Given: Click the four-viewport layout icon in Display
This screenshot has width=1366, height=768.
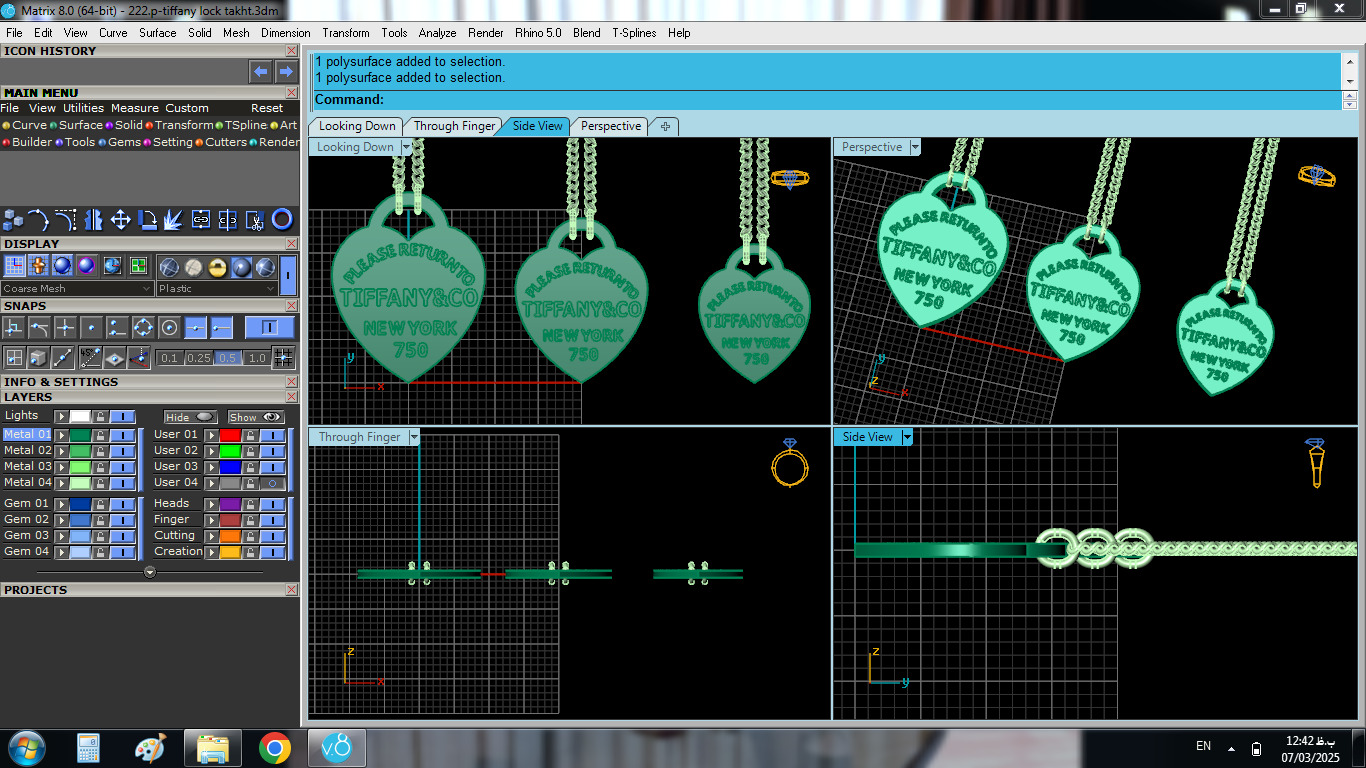Looking at the screenshot, I should [138, 266].
